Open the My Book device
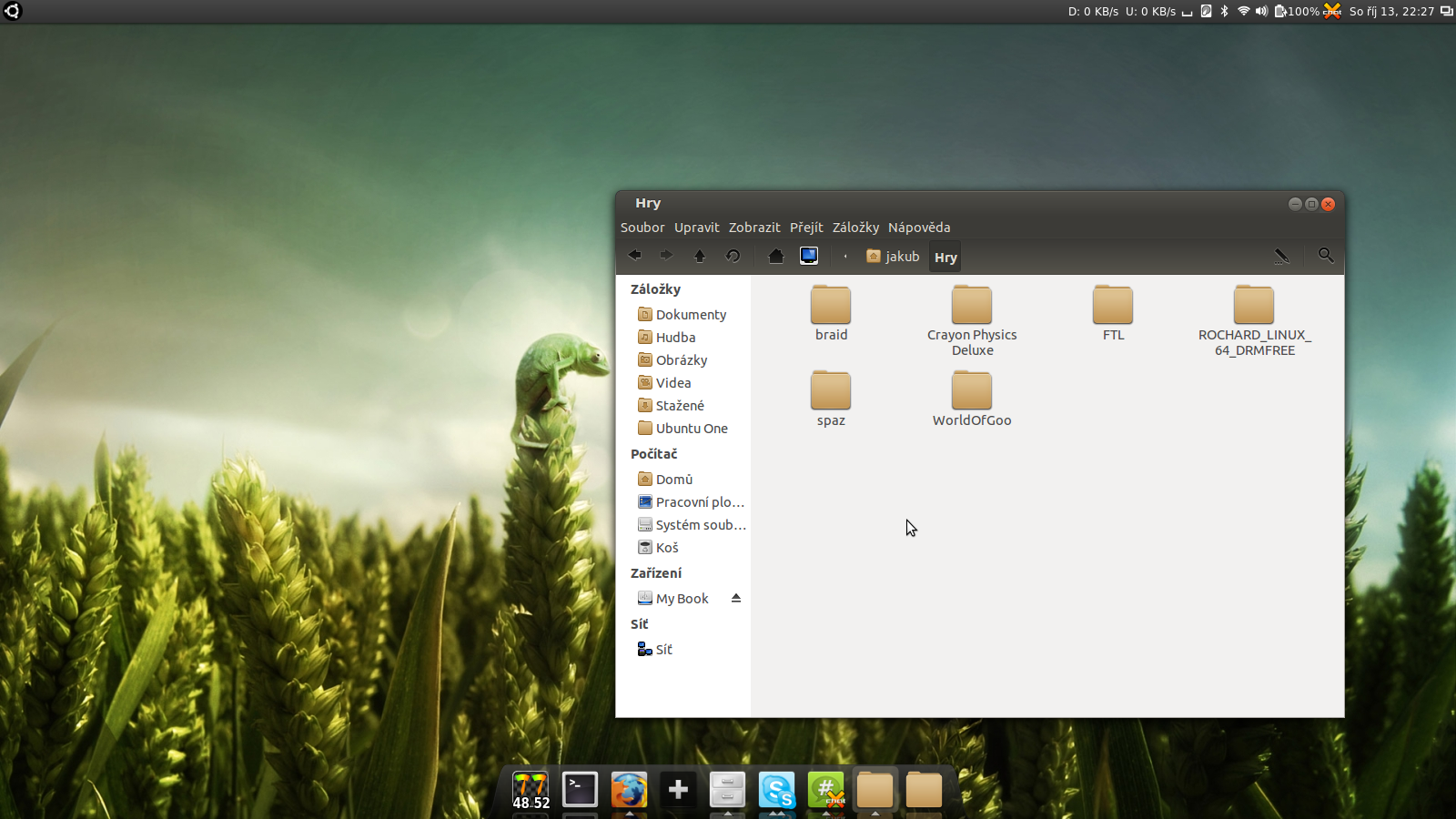Viewport: 1456px width, 819px height. (x=673, y=599)
